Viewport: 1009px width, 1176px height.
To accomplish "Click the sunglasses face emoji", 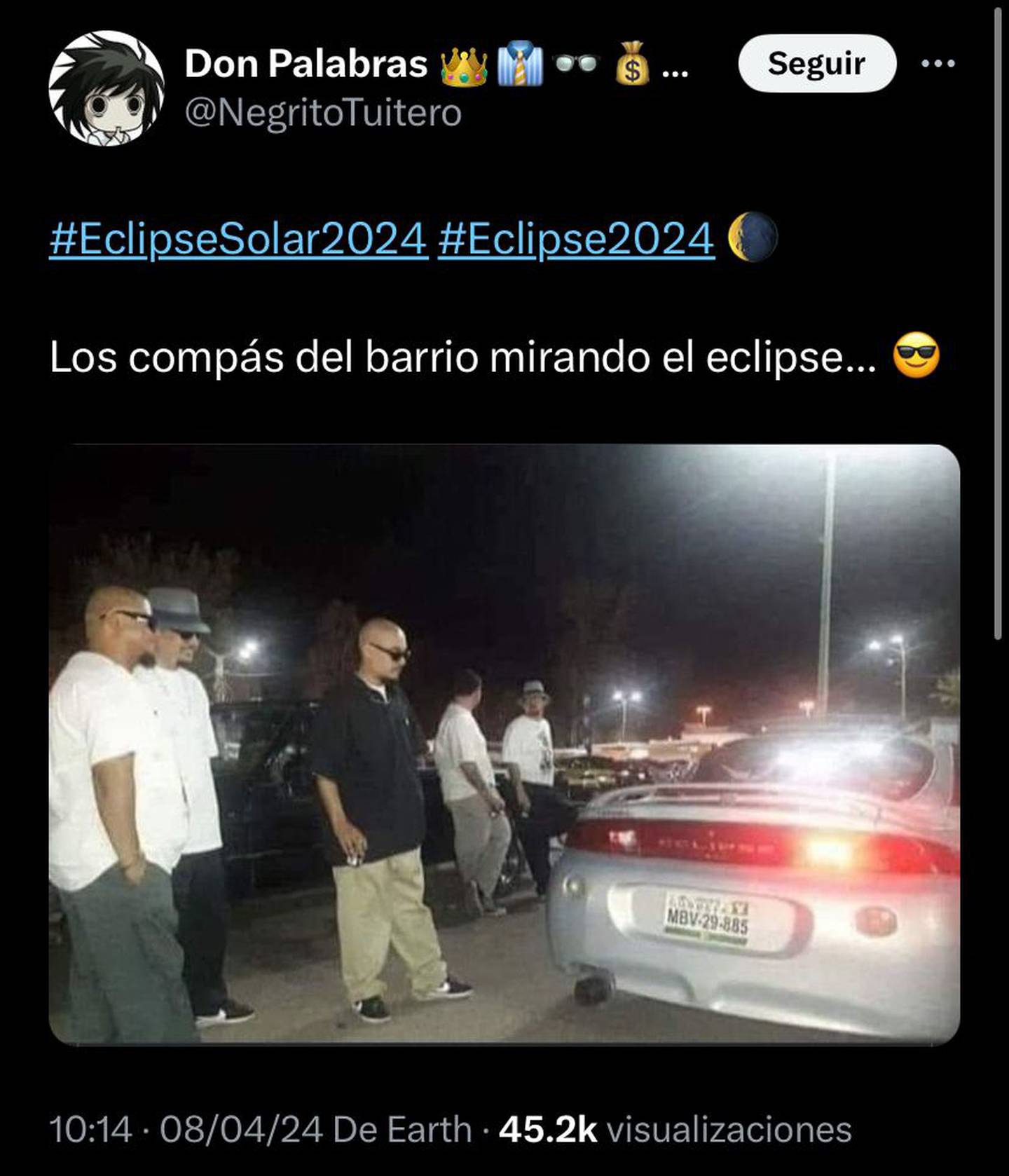I will 916,357.
